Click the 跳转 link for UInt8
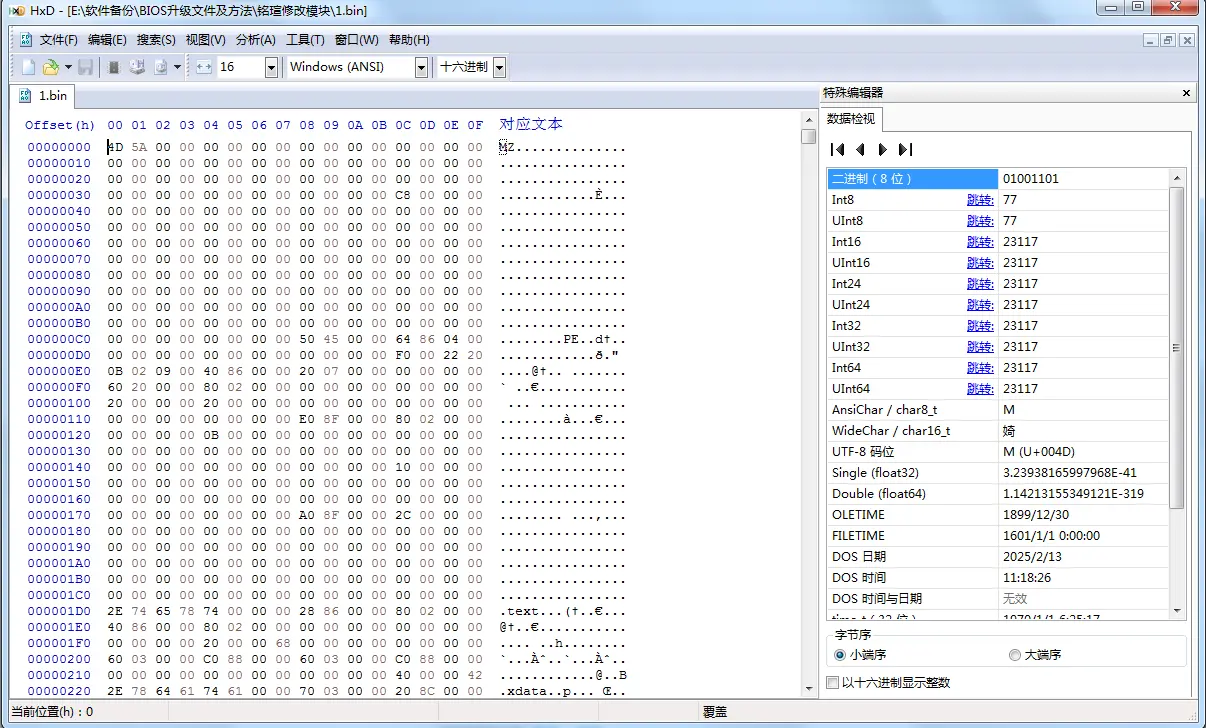 coord(980,221)
